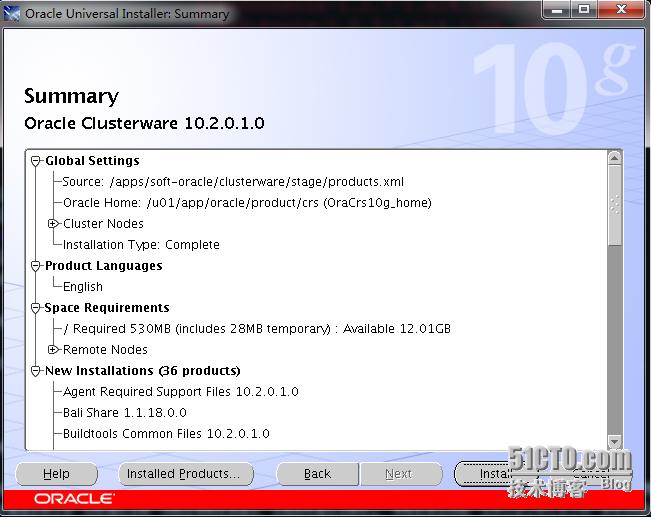Click scrollbar down arrow in summary list

(x=614, y=441)
